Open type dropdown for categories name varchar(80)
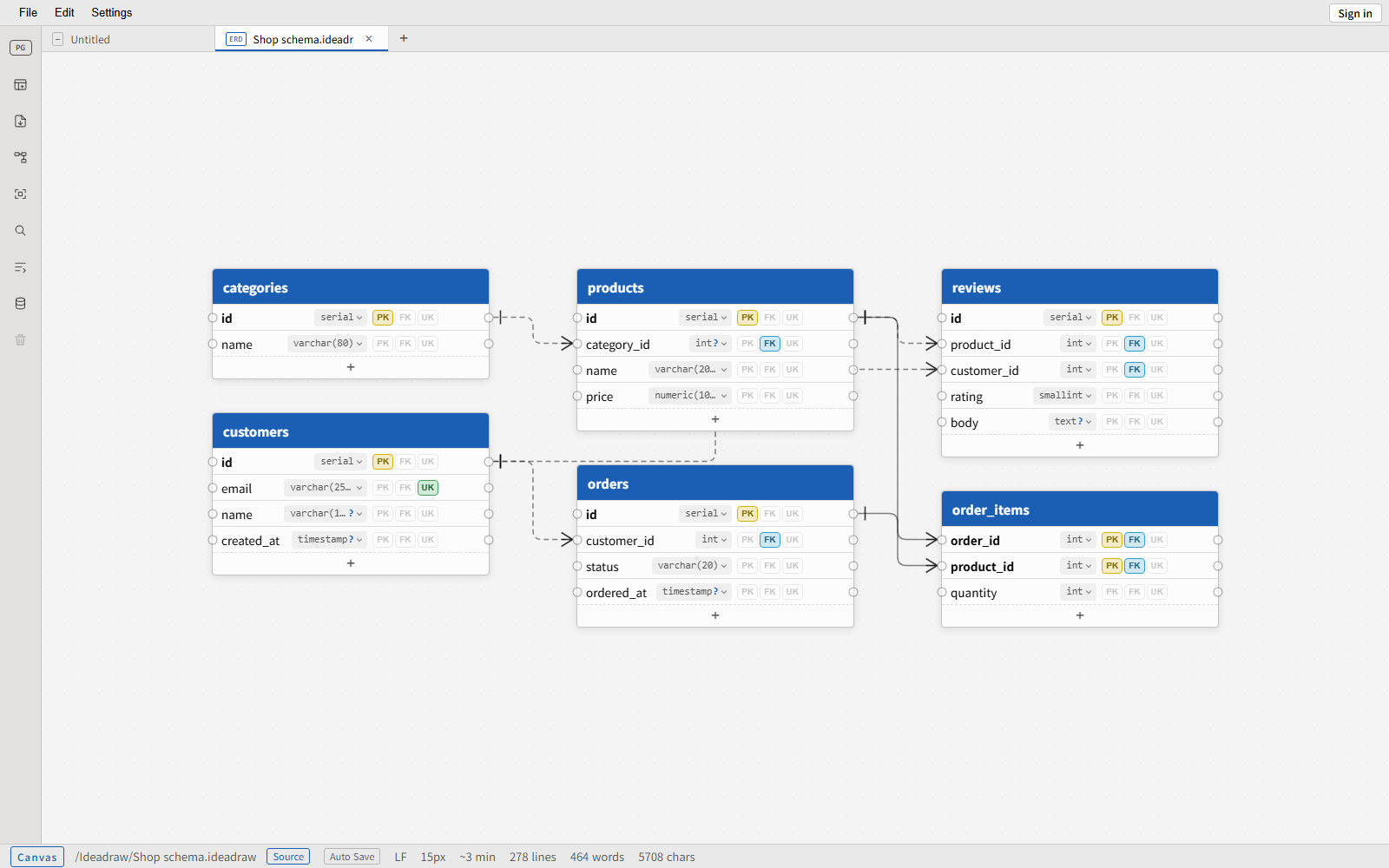Image resolution: width=1389 pixels, height=868 pixels. [x=327, y=344]
